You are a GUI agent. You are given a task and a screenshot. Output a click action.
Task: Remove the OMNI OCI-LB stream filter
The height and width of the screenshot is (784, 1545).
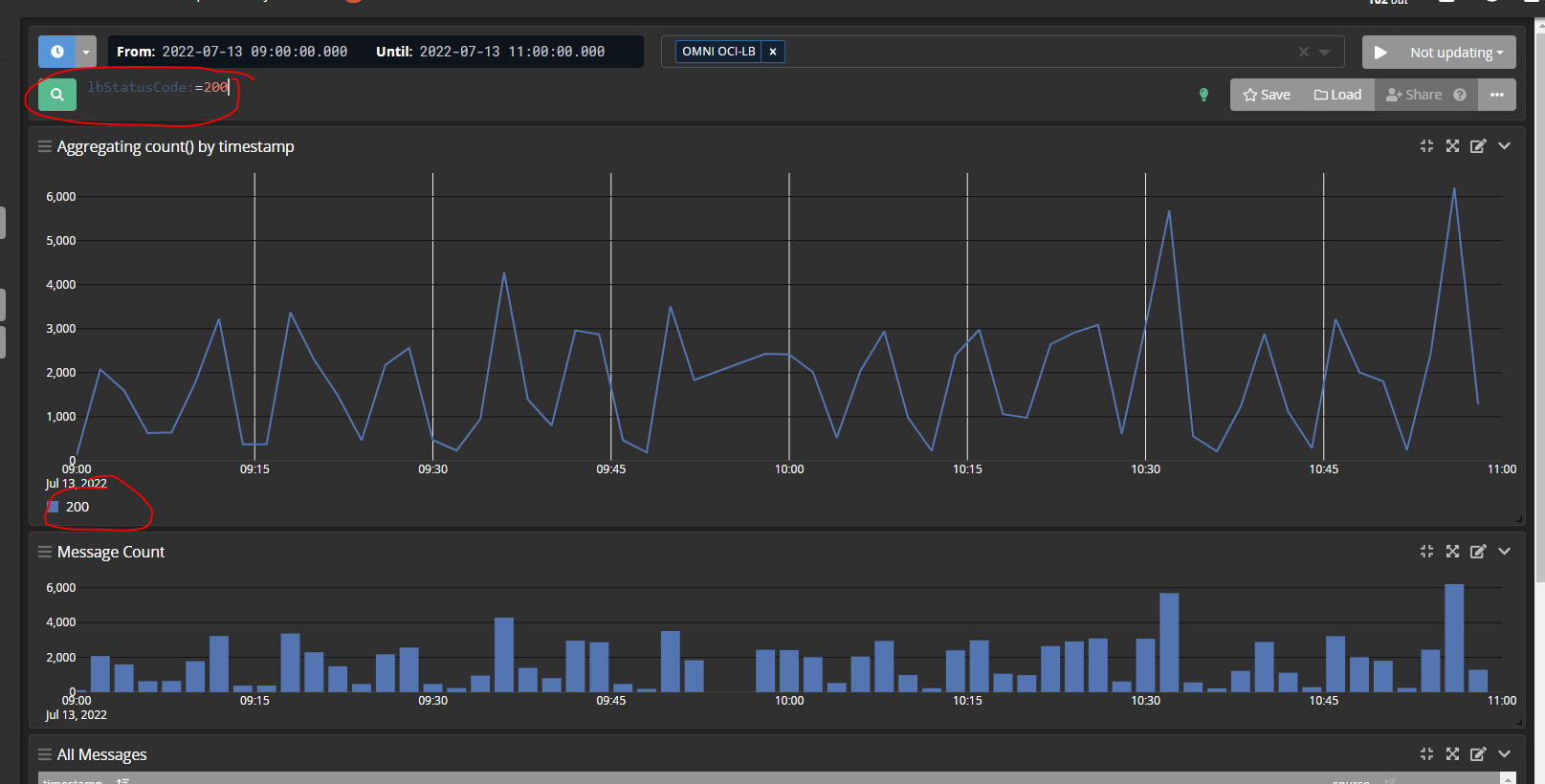click(773, 52)
